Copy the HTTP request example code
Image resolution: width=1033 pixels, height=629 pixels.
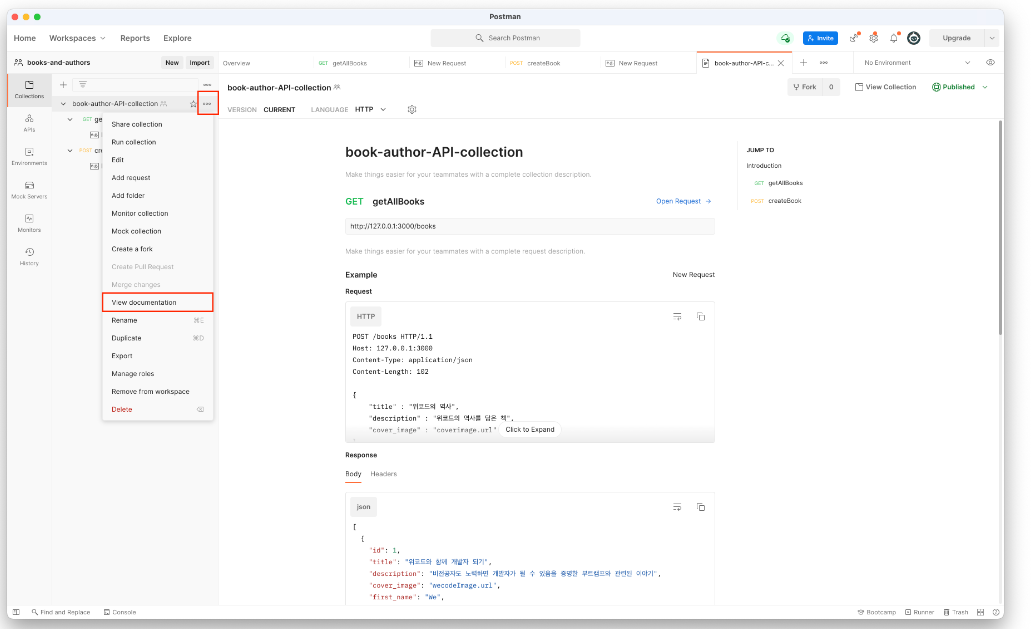(701, 317)
